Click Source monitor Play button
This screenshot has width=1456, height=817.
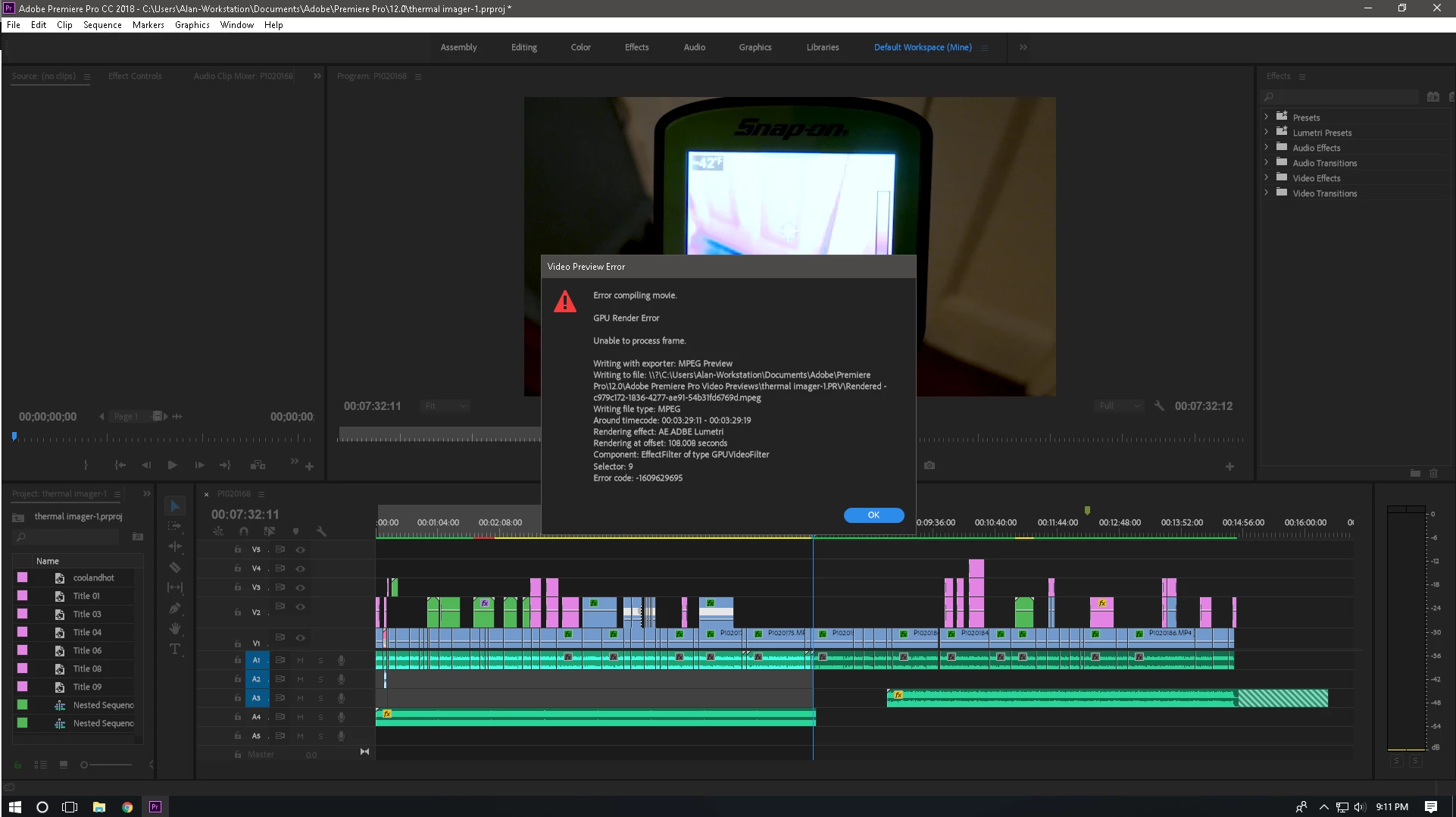coord(172,465)
